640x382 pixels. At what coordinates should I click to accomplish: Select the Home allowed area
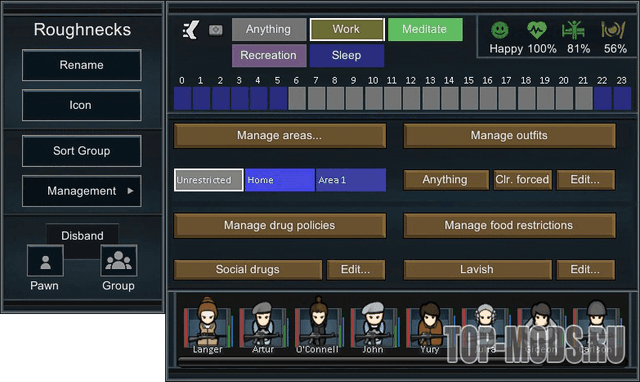(280, 180)
